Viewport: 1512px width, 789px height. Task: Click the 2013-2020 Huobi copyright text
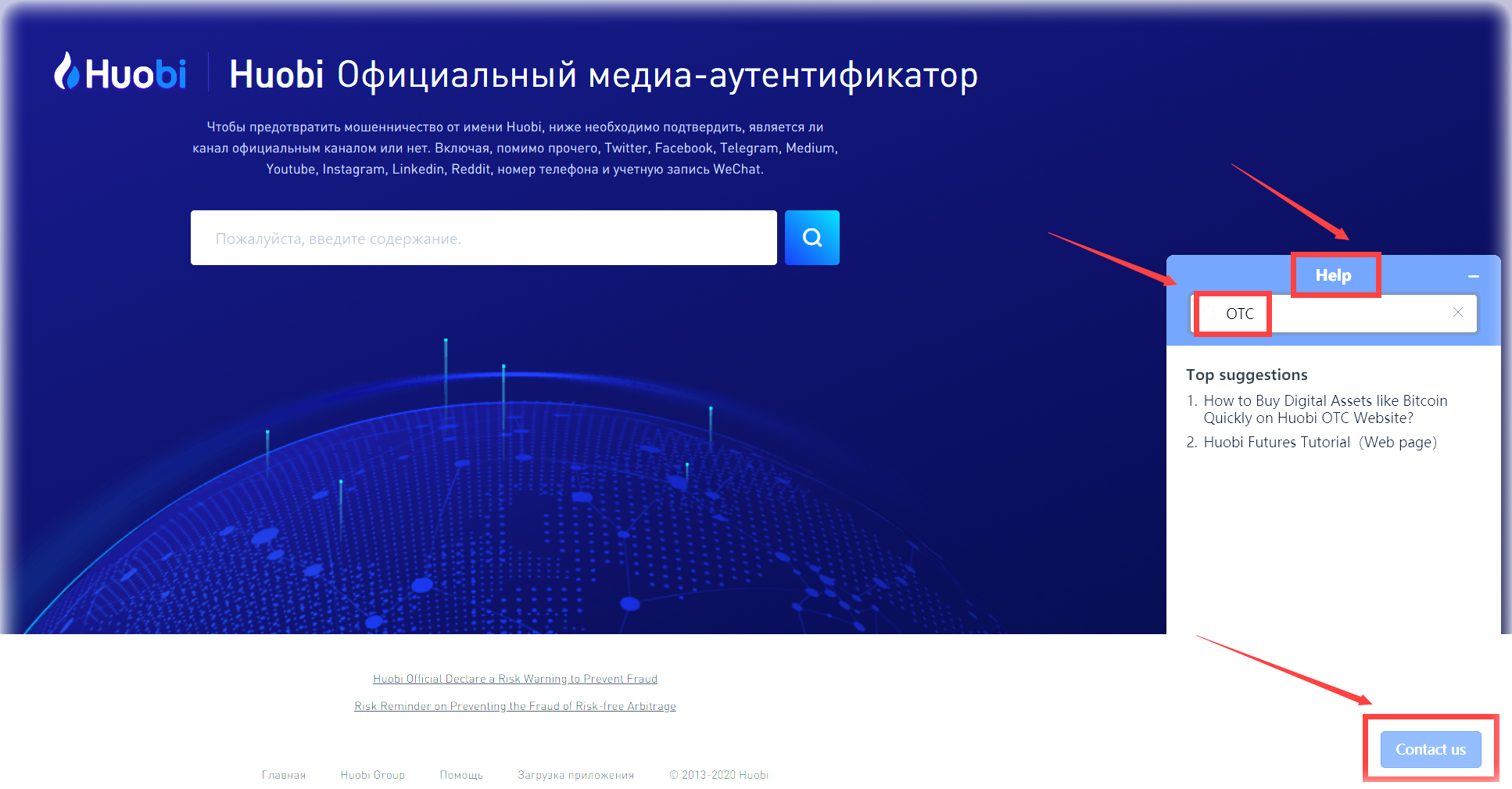coord(719,775)
